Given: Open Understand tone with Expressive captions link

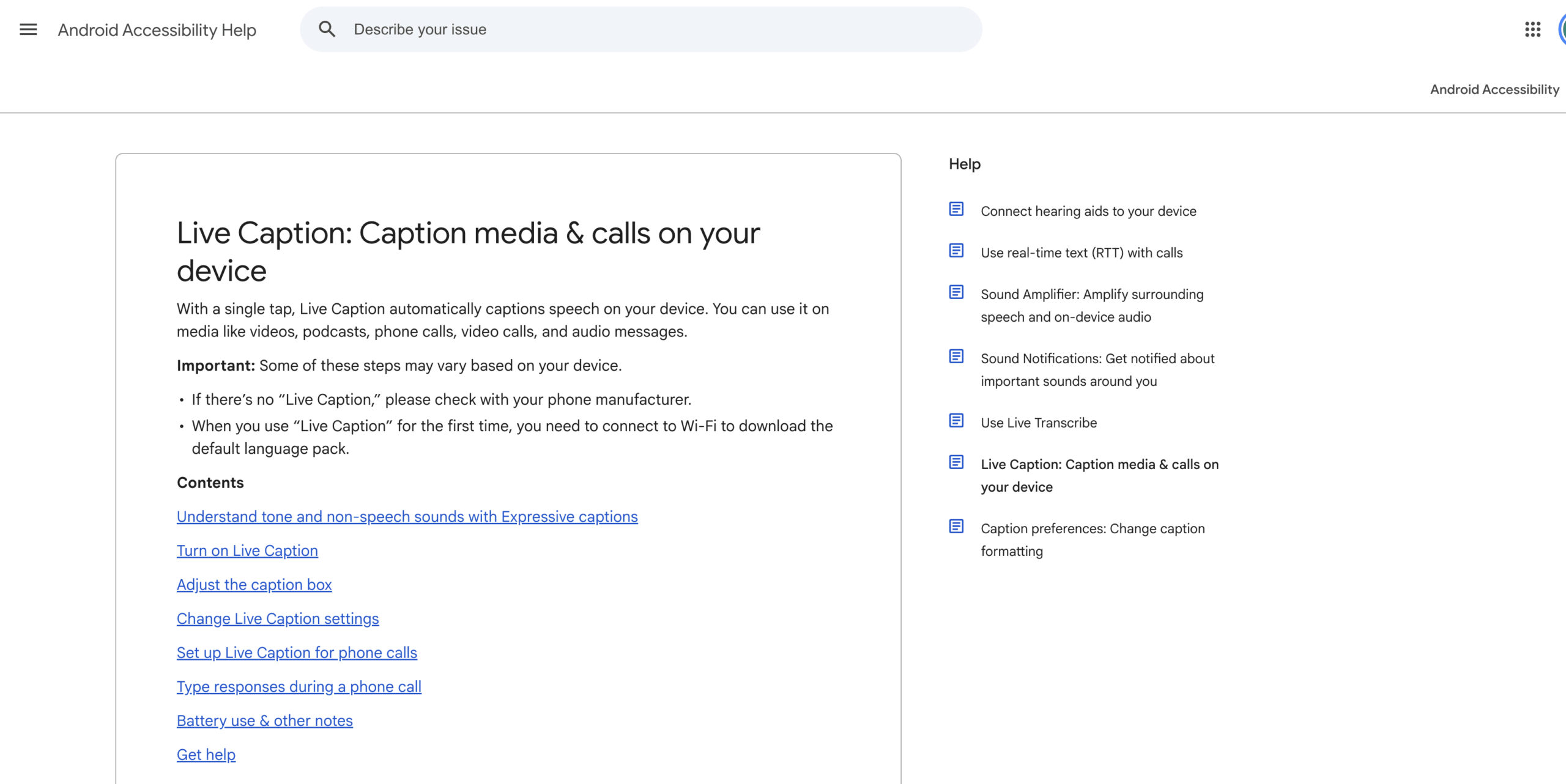Looking at the screenshot, I should point(407,517).
